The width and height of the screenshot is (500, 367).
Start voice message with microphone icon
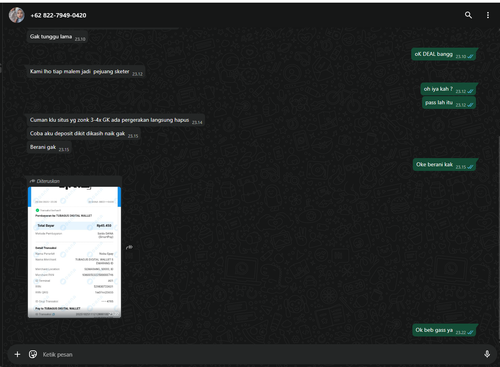click(487, 354)
